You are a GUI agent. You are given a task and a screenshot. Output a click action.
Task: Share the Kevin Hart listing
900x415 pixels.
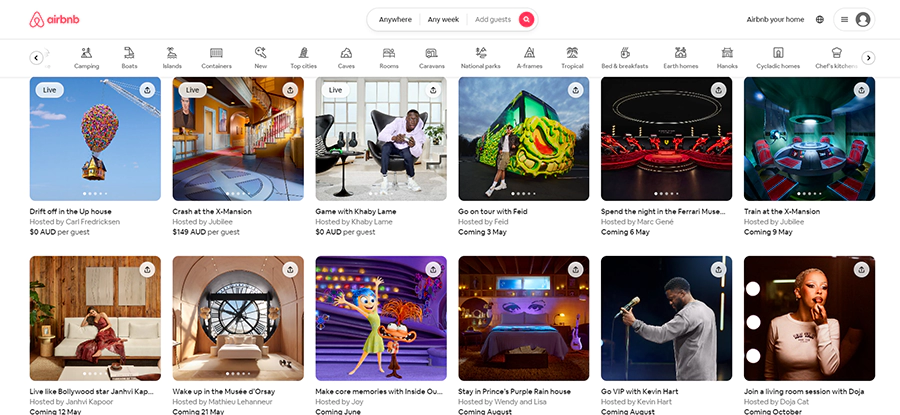pos(718,269)
